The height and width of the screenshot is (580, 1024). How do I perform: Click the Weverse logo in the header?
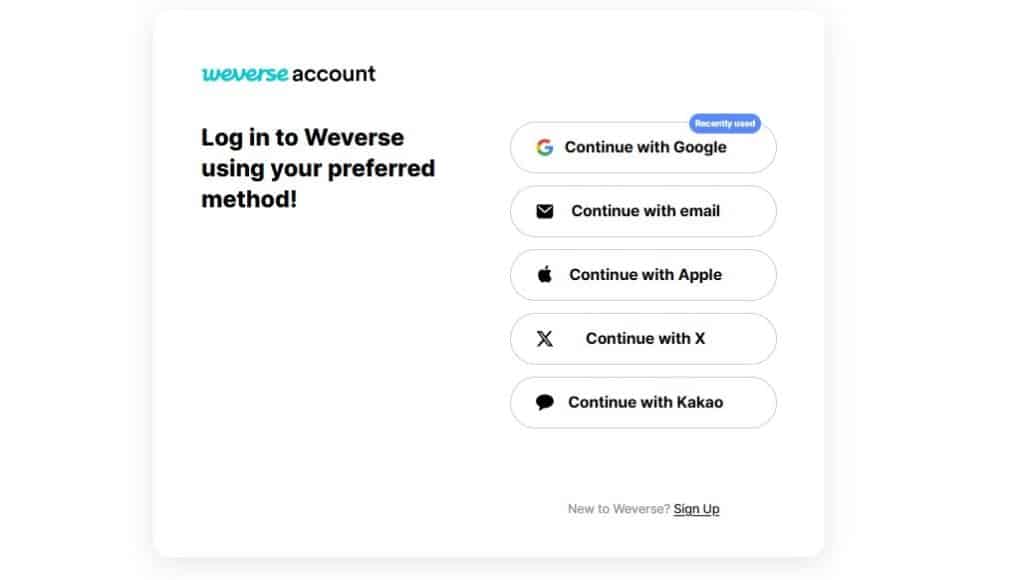pyautogui.click(x=244, y=72)
